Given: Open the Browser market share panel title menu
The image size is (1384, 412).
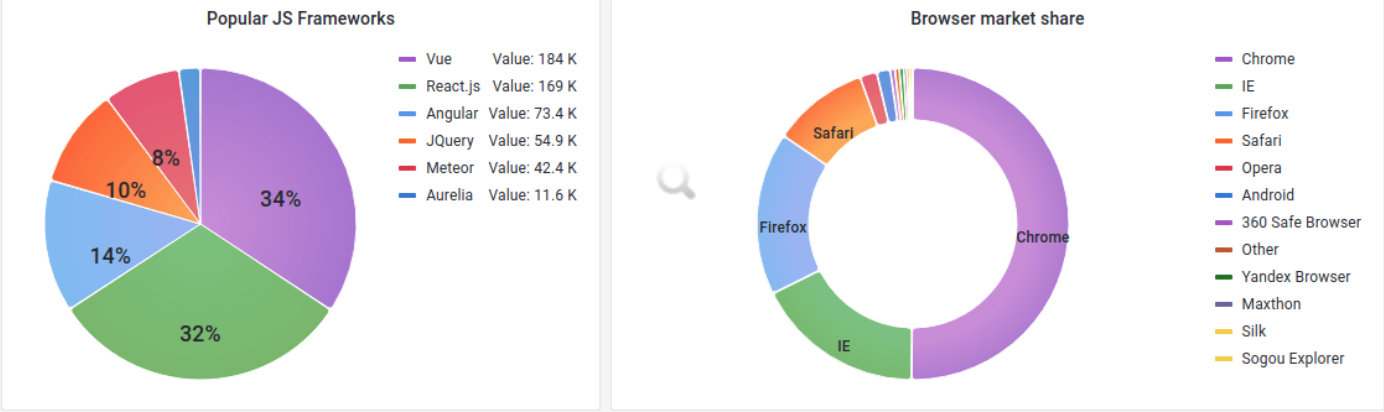Looking at the screenshot, I should click(x=997, y=19).
